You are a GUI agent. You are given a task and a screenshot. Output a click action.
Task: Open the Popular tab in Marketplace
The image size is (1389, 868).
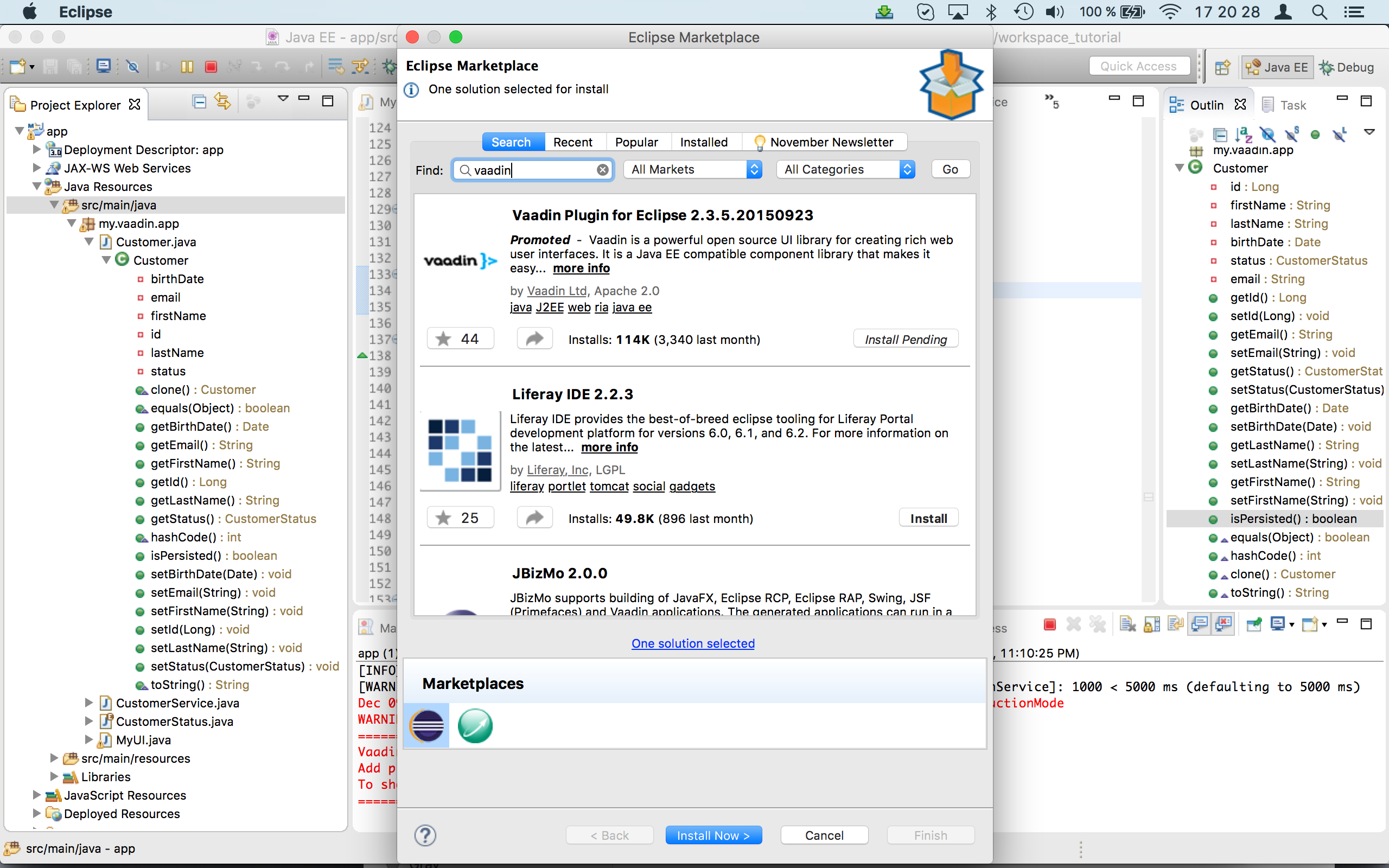coord(636,142)
